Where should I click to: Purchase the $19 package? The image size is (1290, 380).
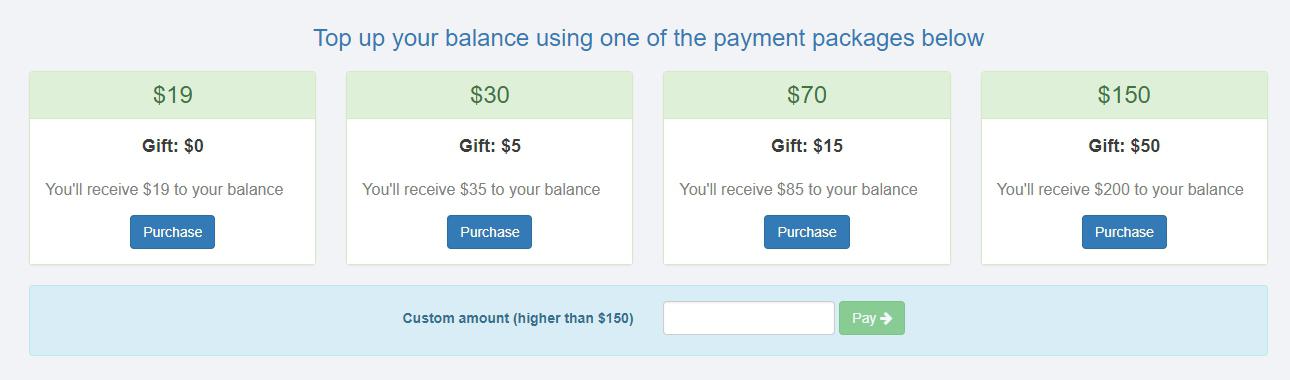click(x=172, y=232)
